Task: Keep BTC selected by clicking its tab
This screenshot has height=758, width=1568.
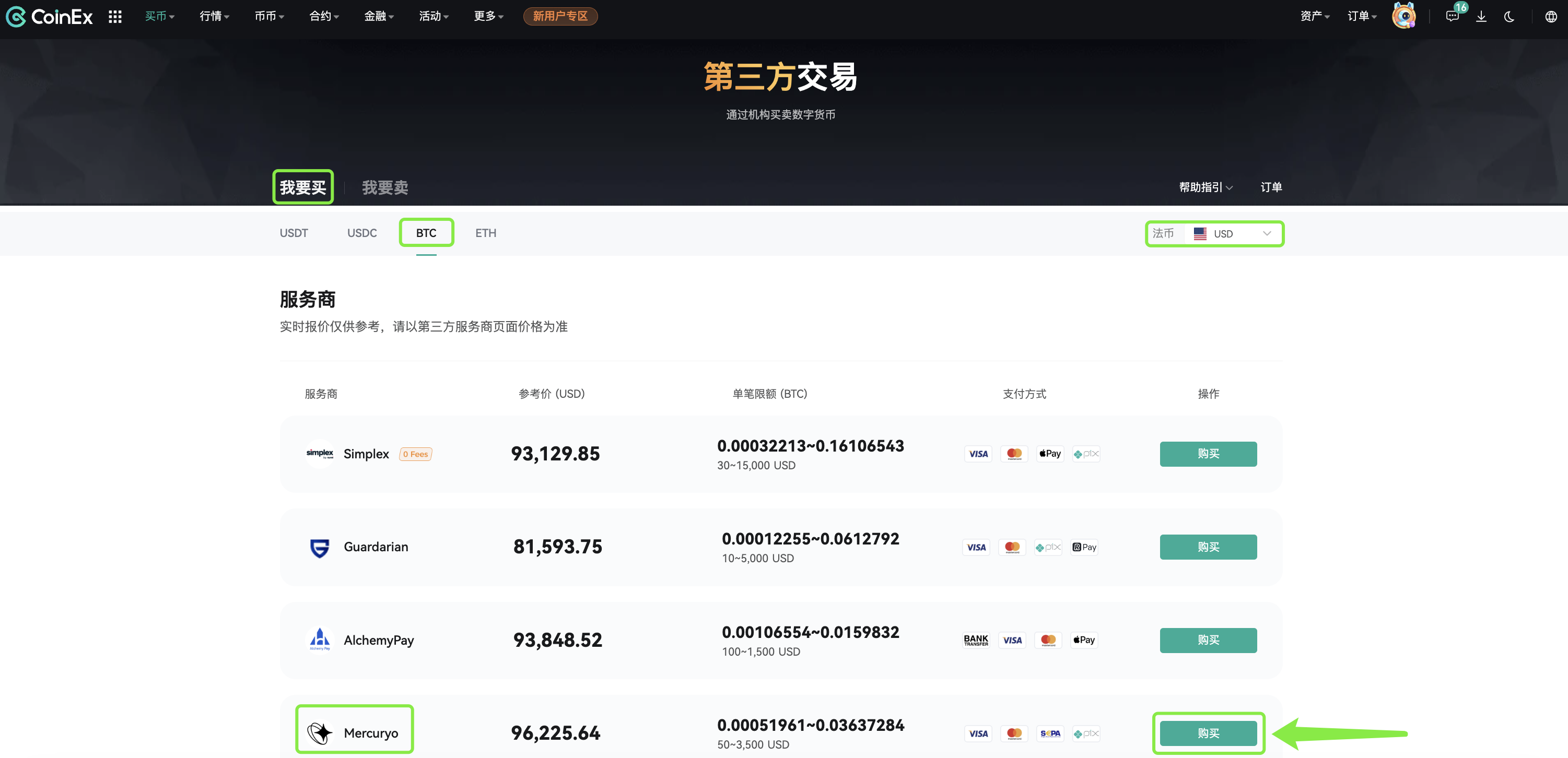Action: [x=426, y=232]
